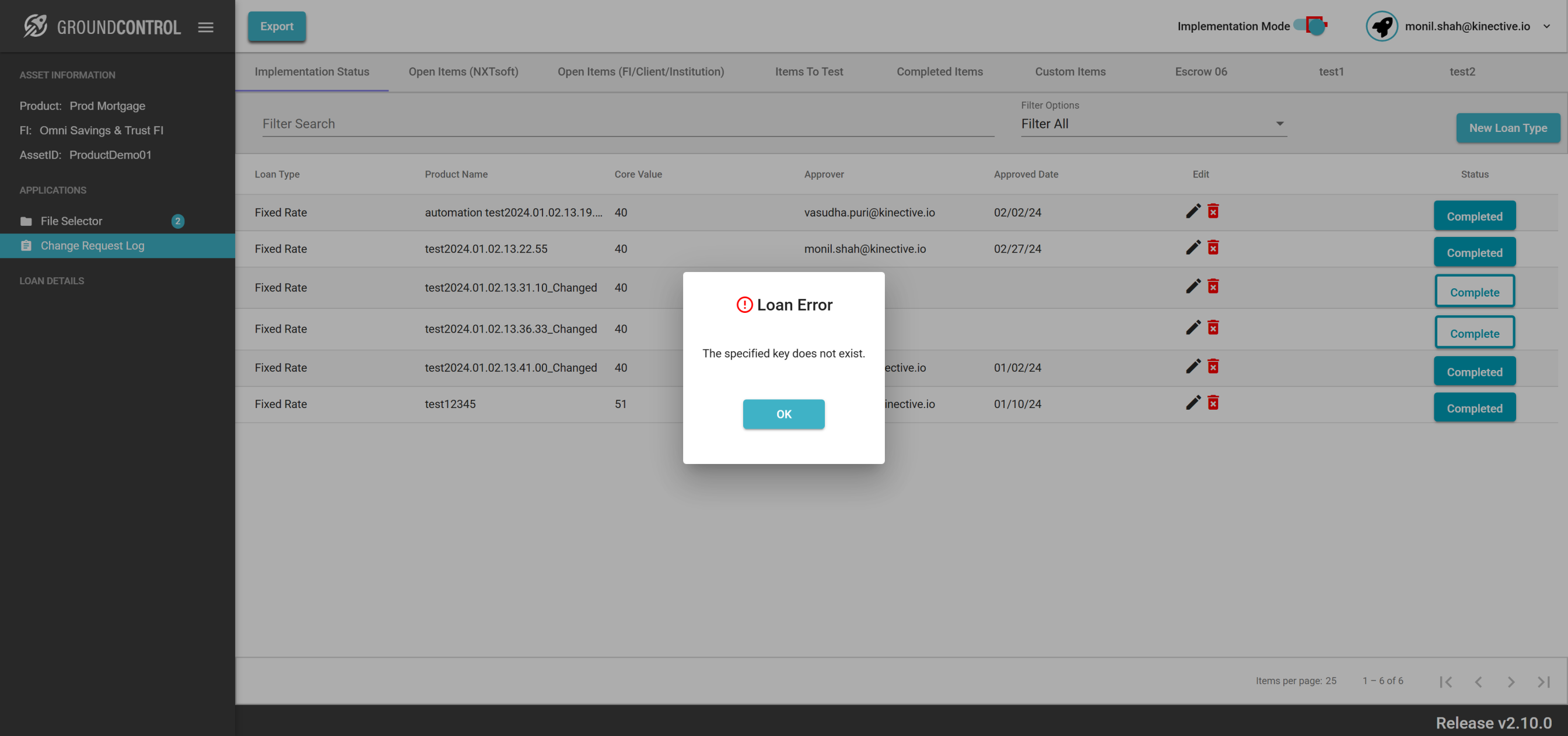The image size is (1568, 736).
Task: Click the GroundControl logo icon
Action: point(36,26)
